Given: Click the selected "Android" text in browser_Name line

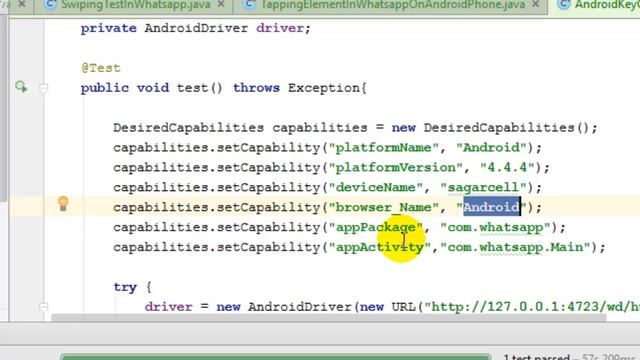Looking at the screenshot, I should click(x=491, y=207).
